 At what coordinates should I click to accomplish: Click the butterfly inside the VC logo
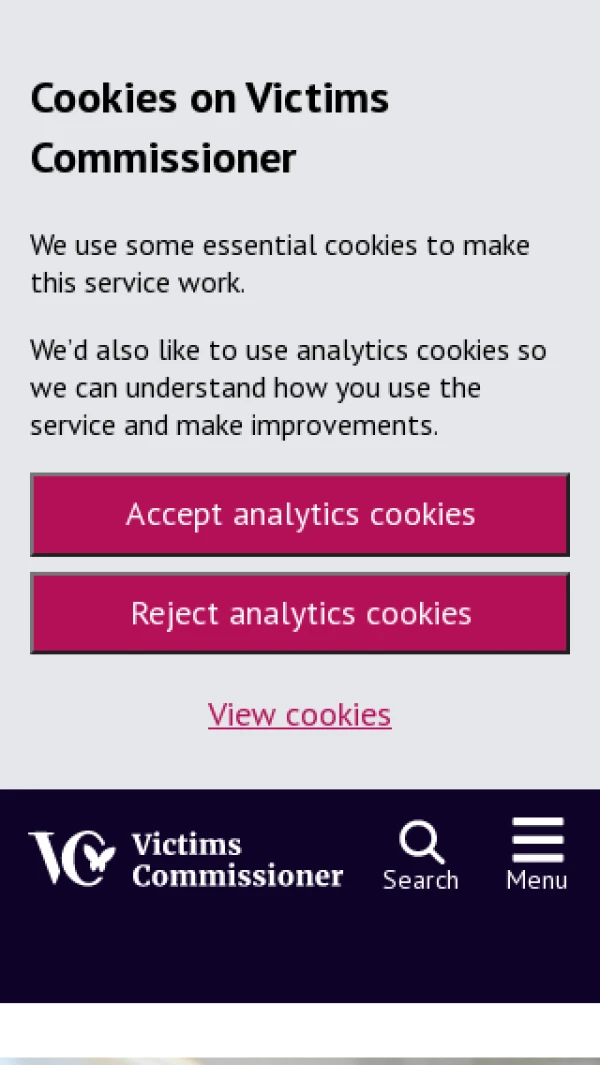(98, 856)
